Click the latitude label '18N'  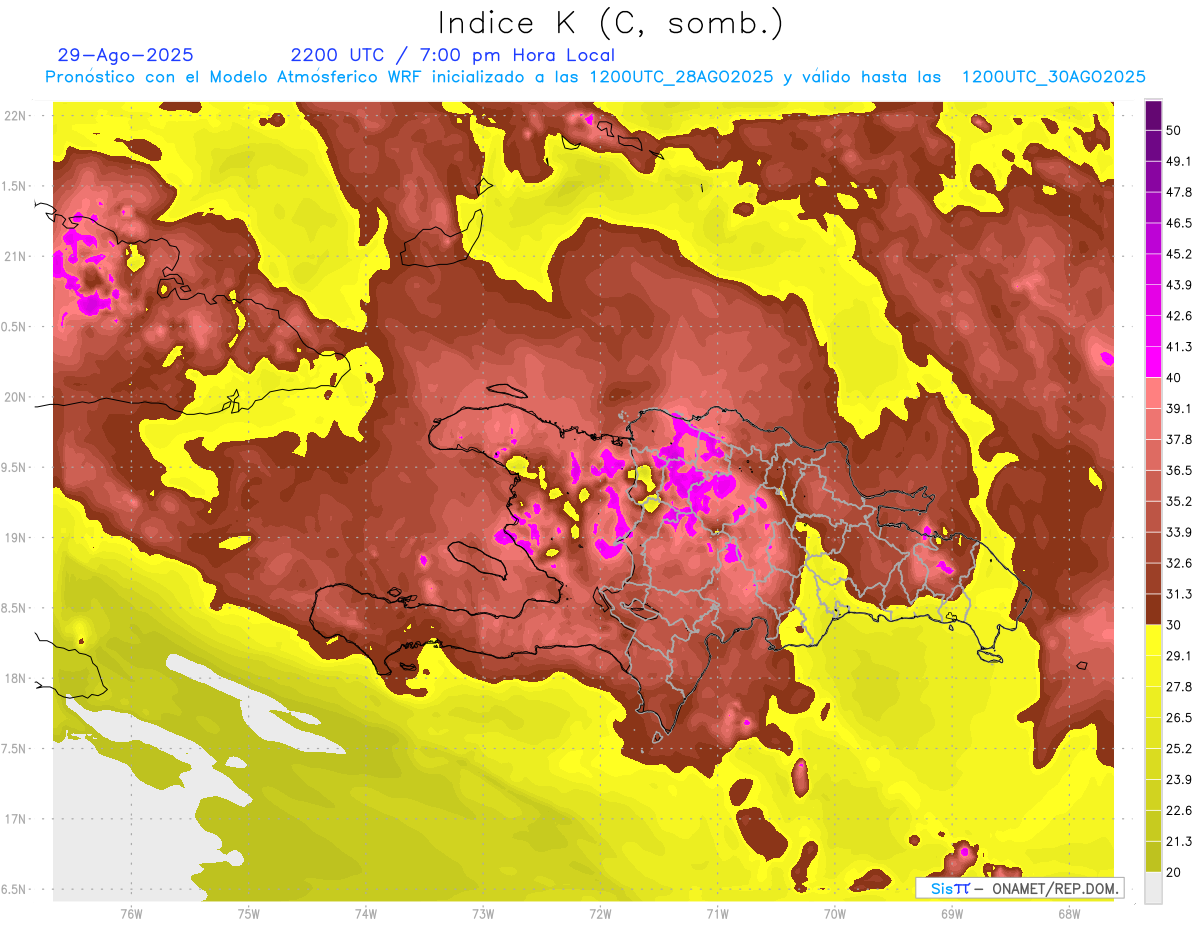pyautogui.click(x=17, y=678)
